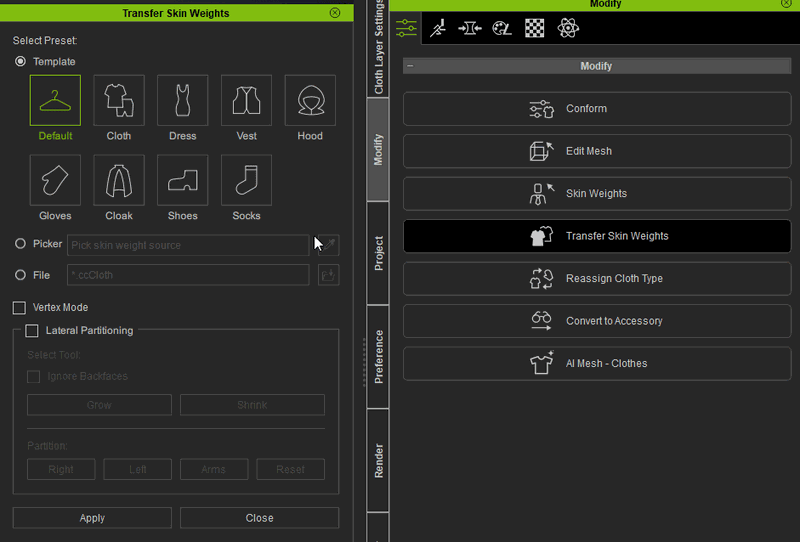Pick the Dress template preset

[x=183, y=100]
